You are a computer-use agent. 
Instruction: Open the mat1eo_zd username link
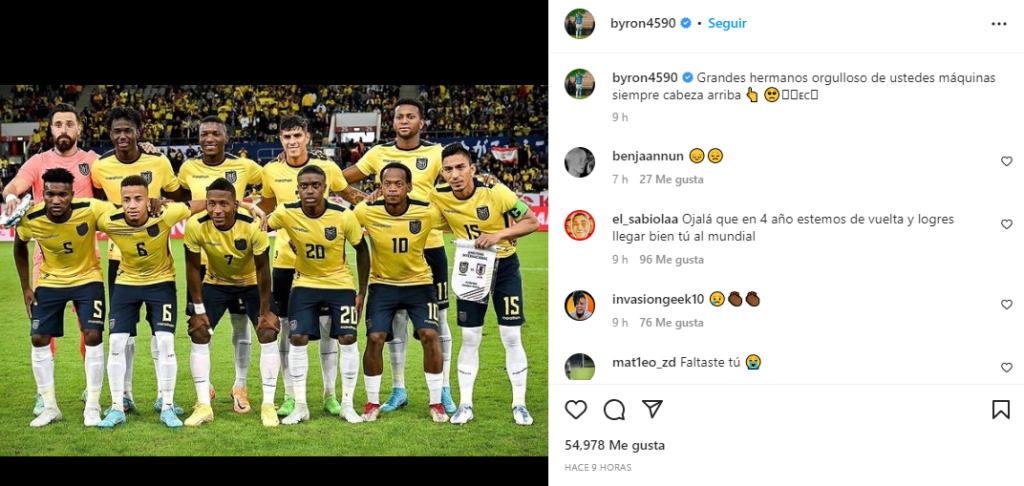point(643,362)
